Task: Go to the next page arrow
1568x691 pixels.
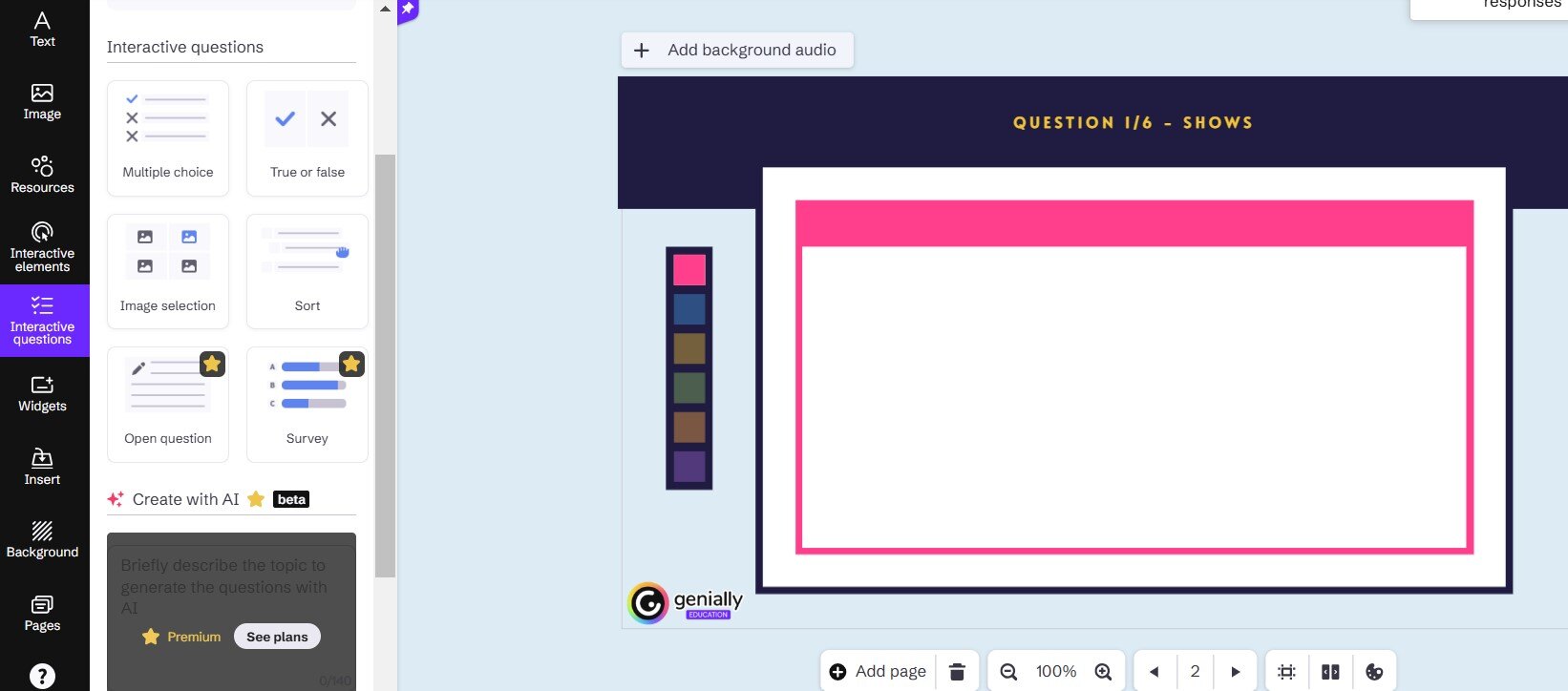Action: pyautogui.click(x=1236, y=672)
